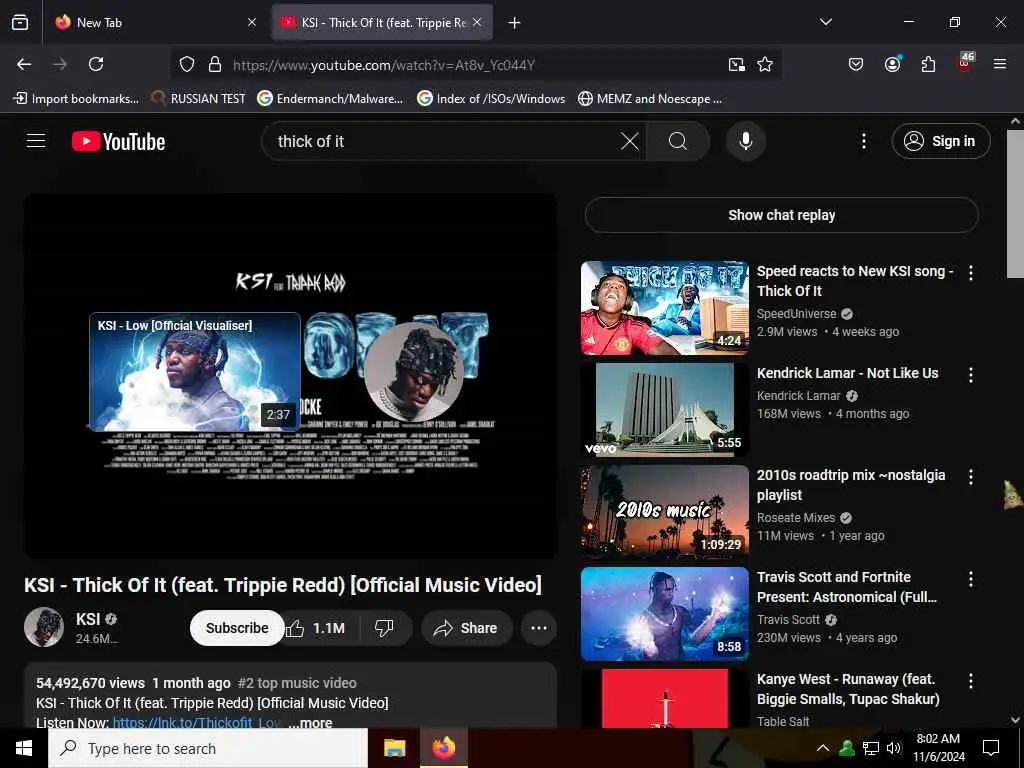Viewport: 1024px width, 768px height.
Task: Open Firefox account icon
Action: [x=892, y=64]
